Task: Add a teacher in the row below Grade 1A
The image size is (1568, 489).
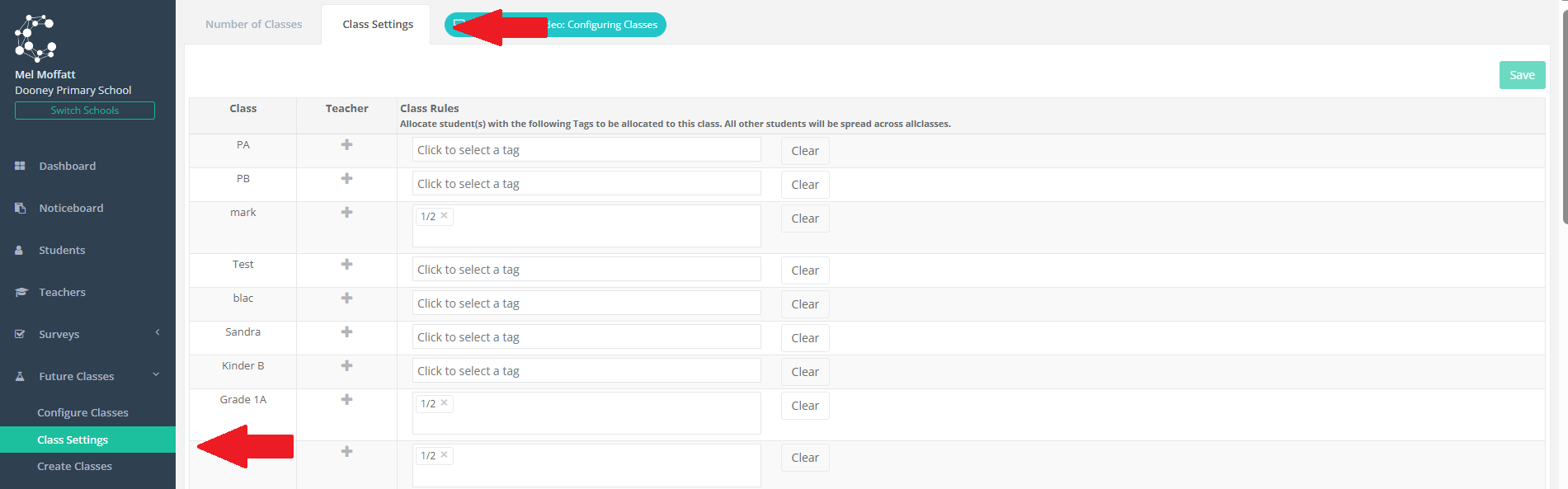Action: pyautogui.click(x=347, y=451)
